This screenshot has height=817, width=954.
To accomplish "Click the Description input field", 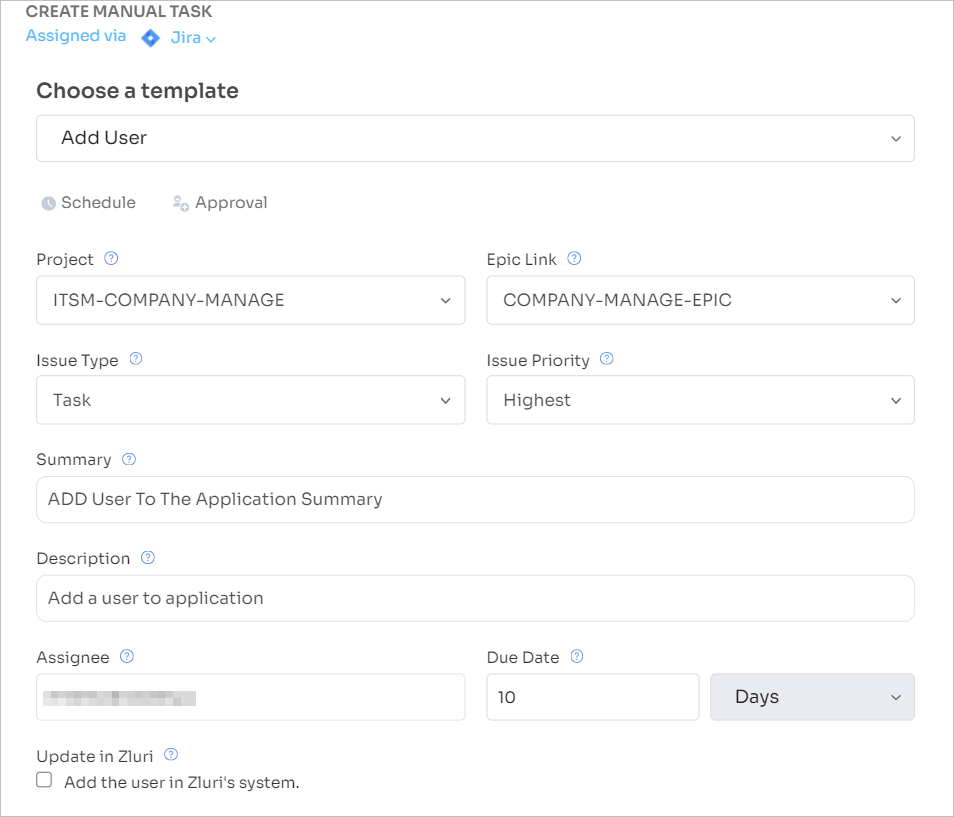I will pos(475,598).
